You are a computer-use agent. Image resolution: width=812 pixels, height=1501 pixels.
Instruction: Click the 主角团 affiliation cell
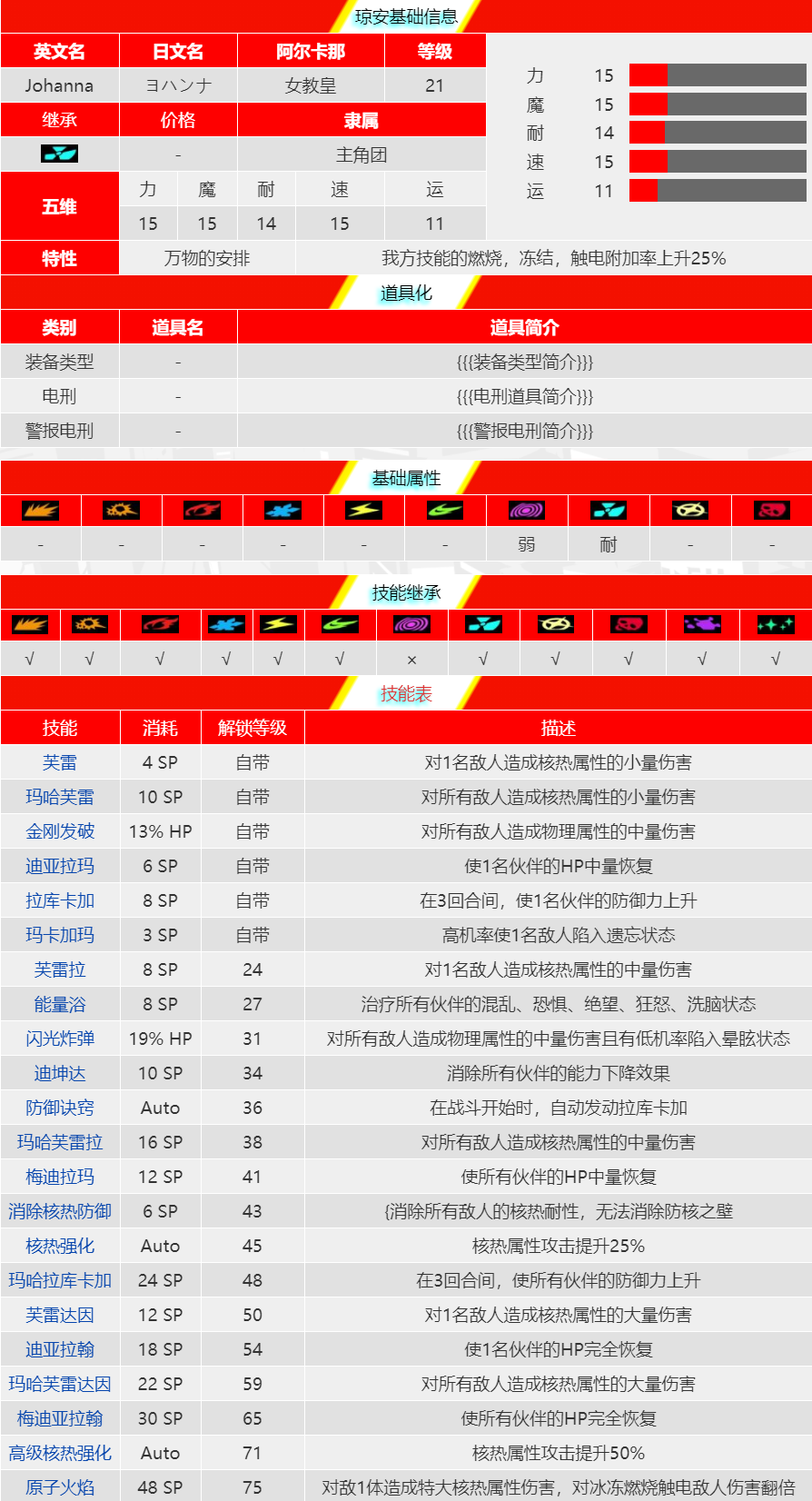(x=361, y=154)
